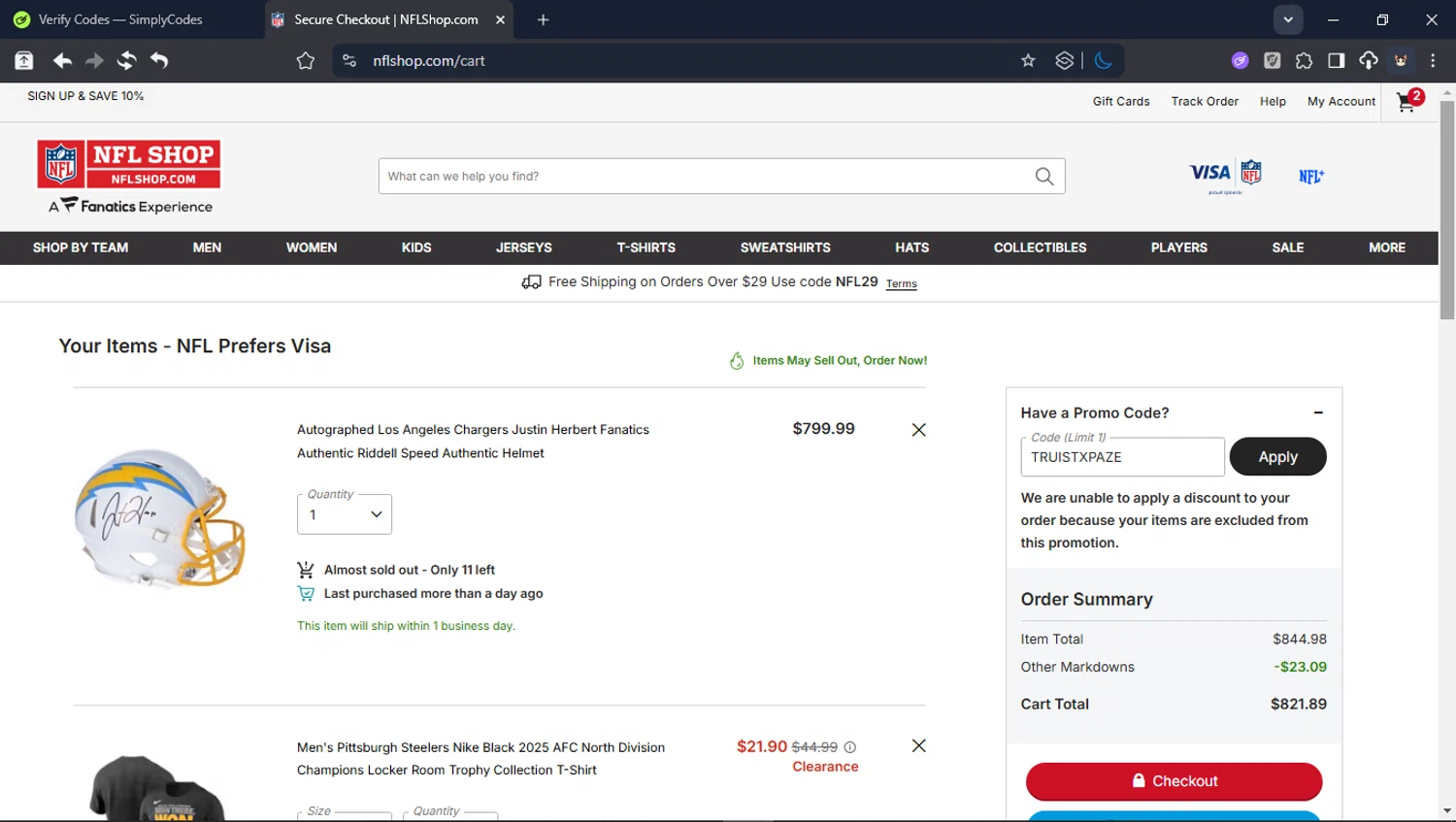Viewport: 1456px width, 822px height.
Task: Open the tab search dropdown arrow
Action: (x=1288, y=19)
